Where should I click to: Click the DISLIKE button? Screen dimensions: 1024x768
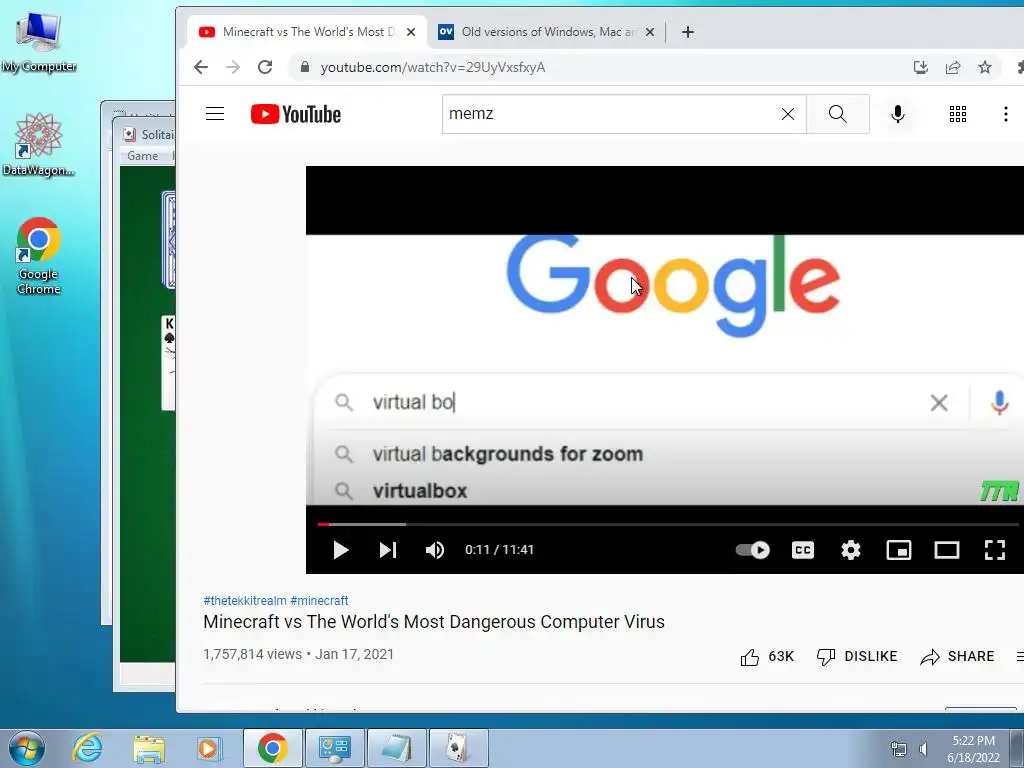pyautogui.click(x=857, y=656)
